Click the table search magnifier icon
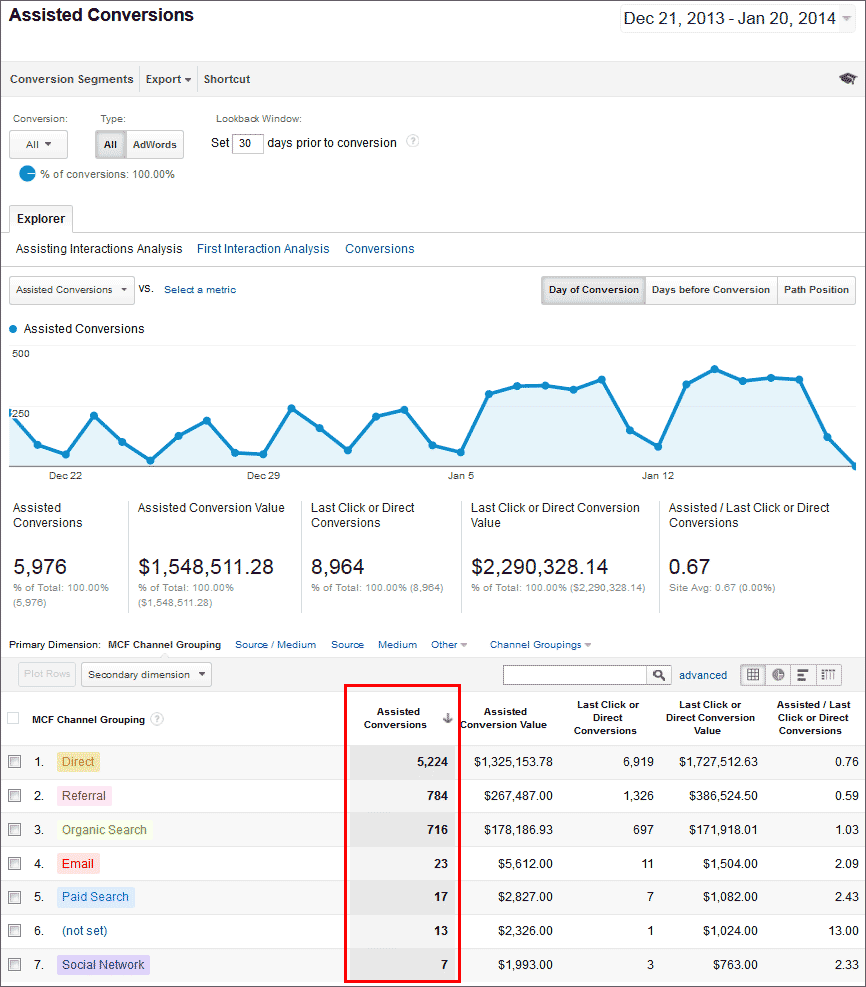The height and width of the screenshot is (987, 866). tap(659, 675)
